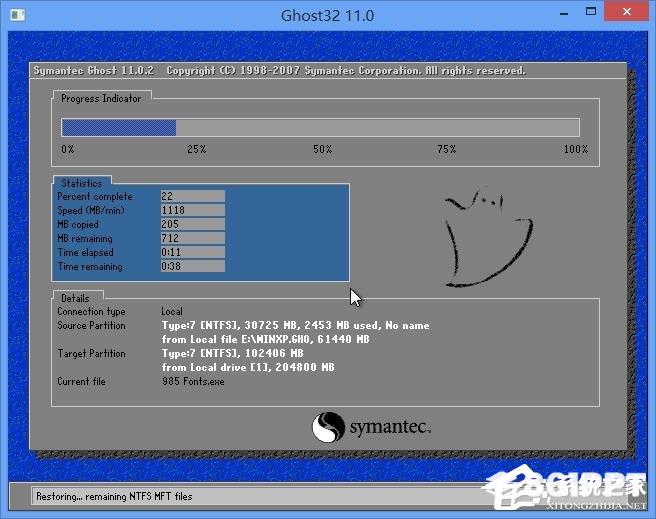Click the MB remaining value 712

192,238
